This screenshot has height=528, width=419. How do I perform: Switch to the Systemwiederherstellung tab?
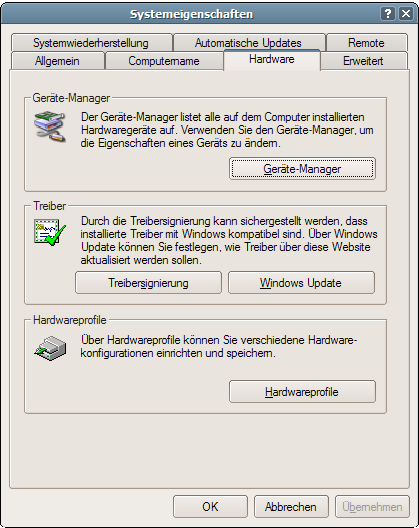tap(92, 43)
